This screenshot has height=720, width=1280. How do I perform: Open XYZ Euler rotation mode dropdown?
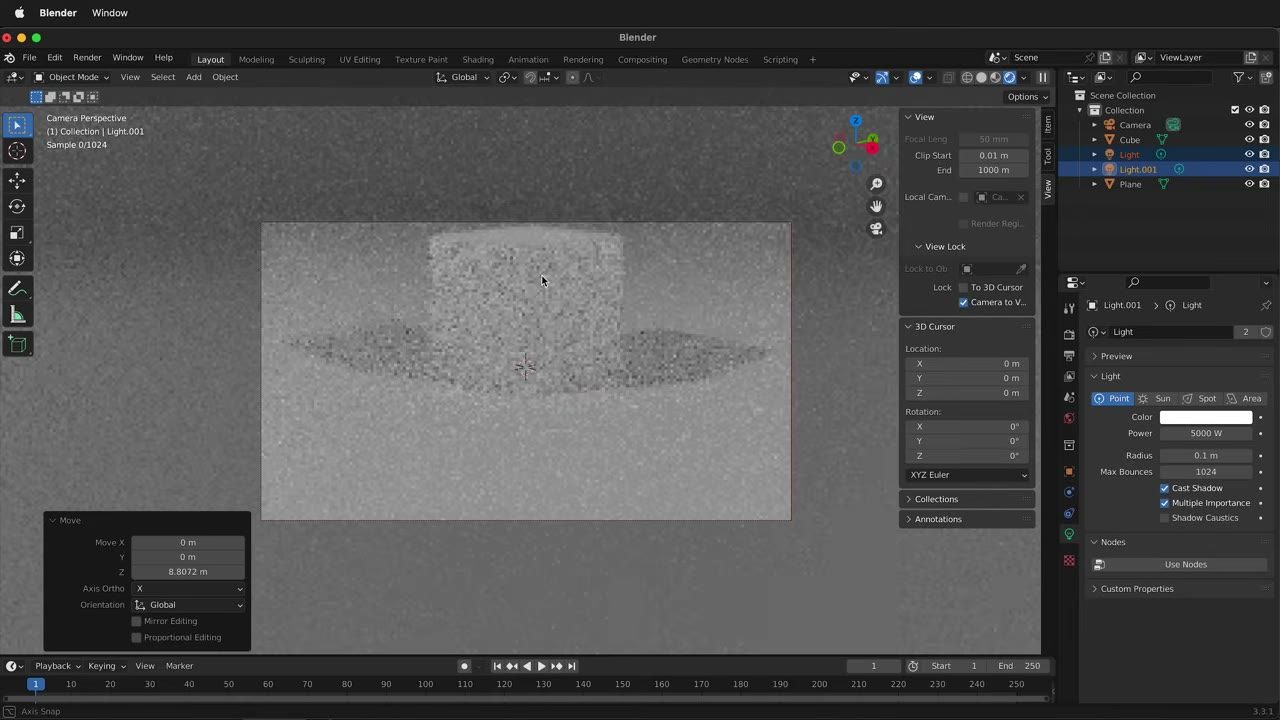[x=967, y=475]
